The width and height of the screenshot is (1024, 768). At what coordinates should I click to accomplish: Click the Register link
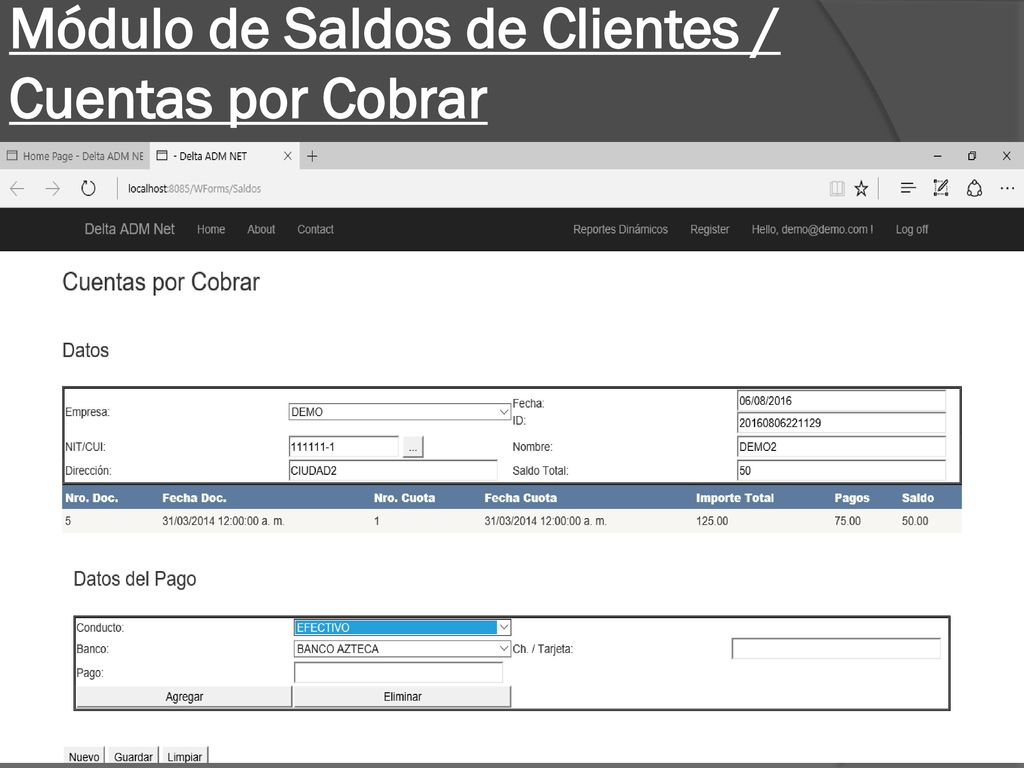point(710,229)
